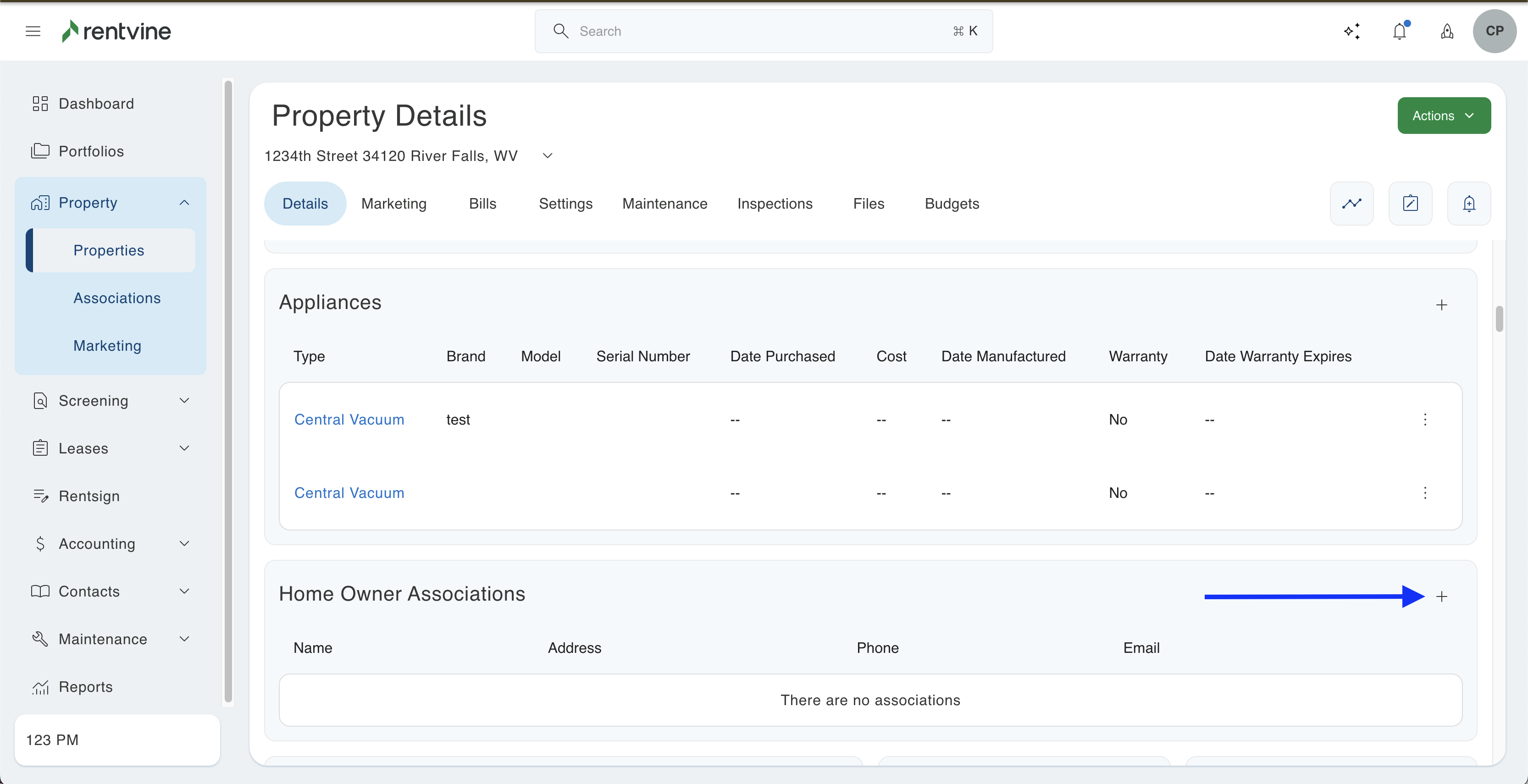
Task: Switch to the Maintenance tab
Action: point(664,204)
